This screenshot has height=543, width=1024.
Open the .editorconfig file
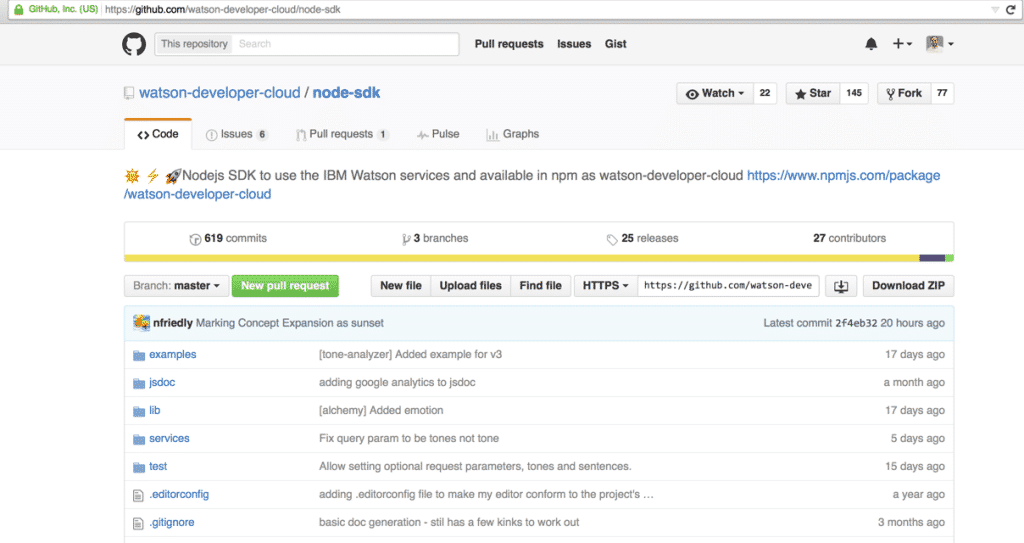click(179, 495)
